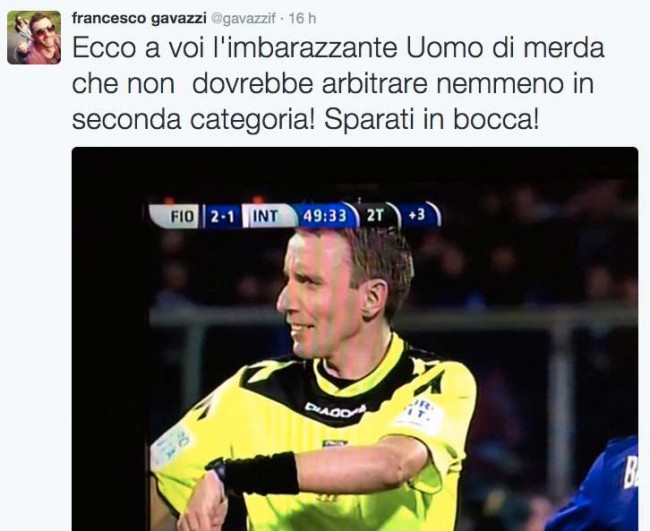This screenshot has width=650, height=531.
Task: Click the INT team label in scoreboard
Action: pos(265,216)
